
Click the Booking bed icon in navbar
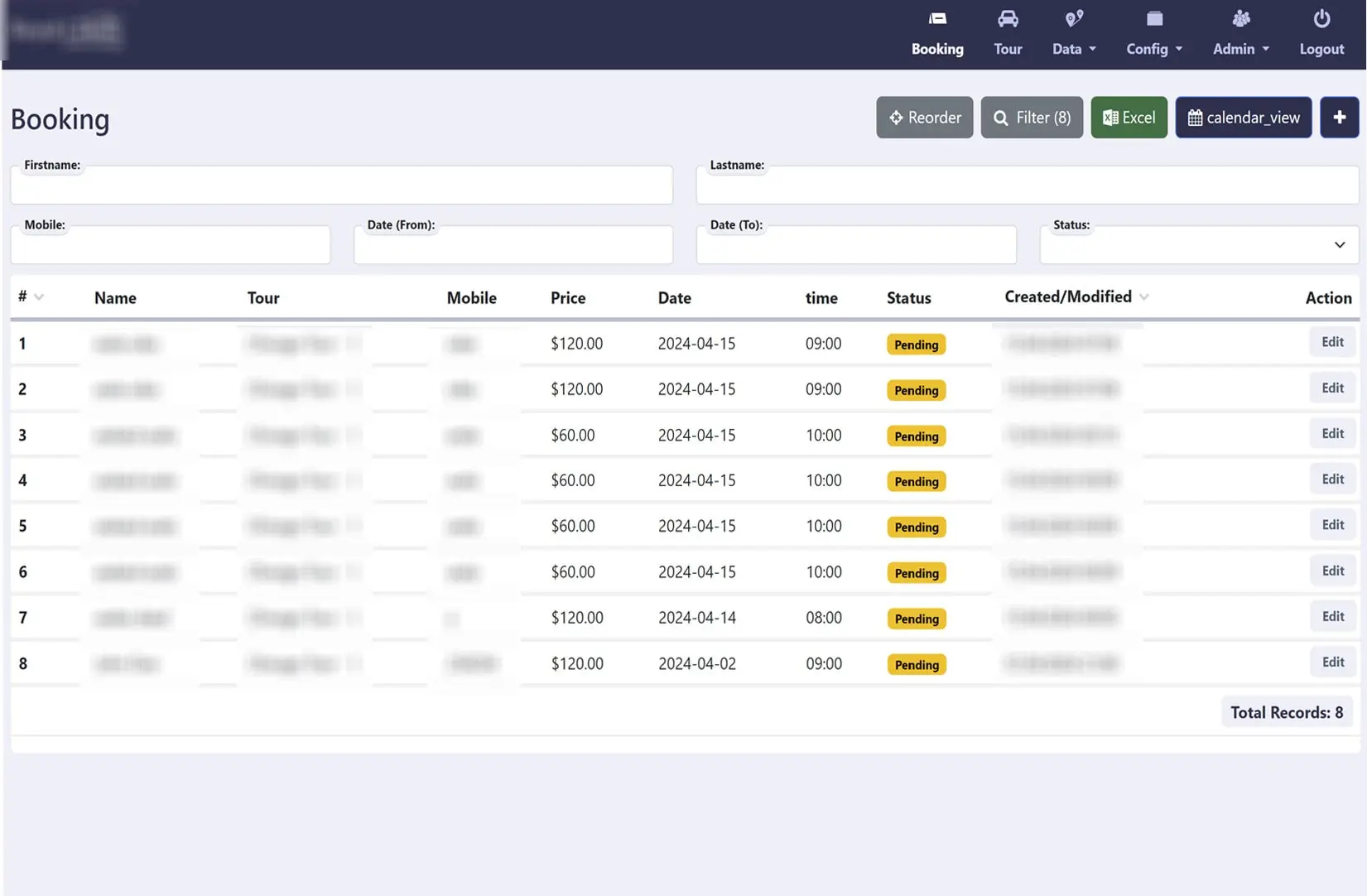[x=937, y=18]
